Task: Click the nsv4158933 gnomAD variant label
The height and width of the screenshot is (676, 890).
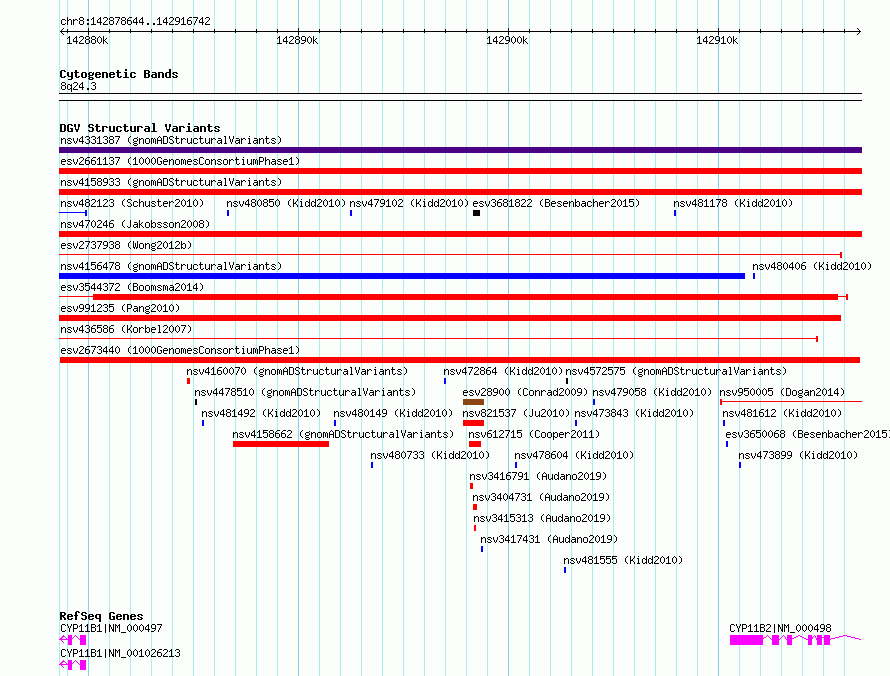Action: 171,182
